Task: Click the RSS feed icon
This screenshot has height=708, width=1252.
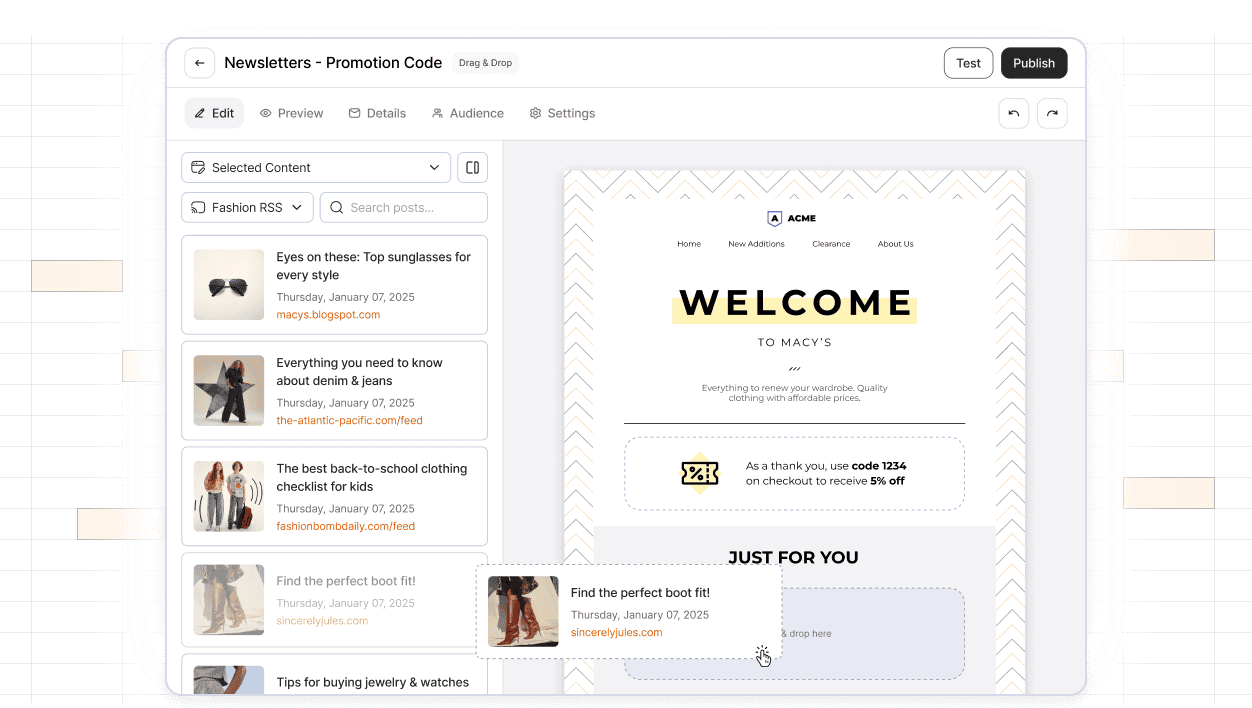Action: tap(198, 208)
